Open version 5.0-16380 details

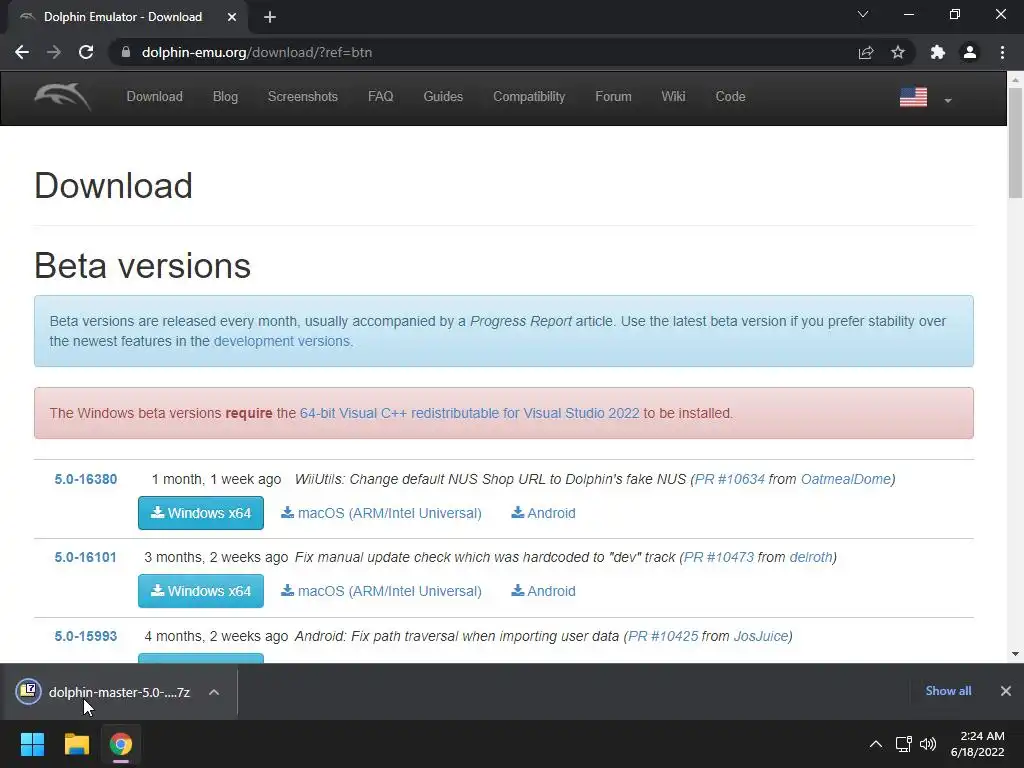pos(86,479)
